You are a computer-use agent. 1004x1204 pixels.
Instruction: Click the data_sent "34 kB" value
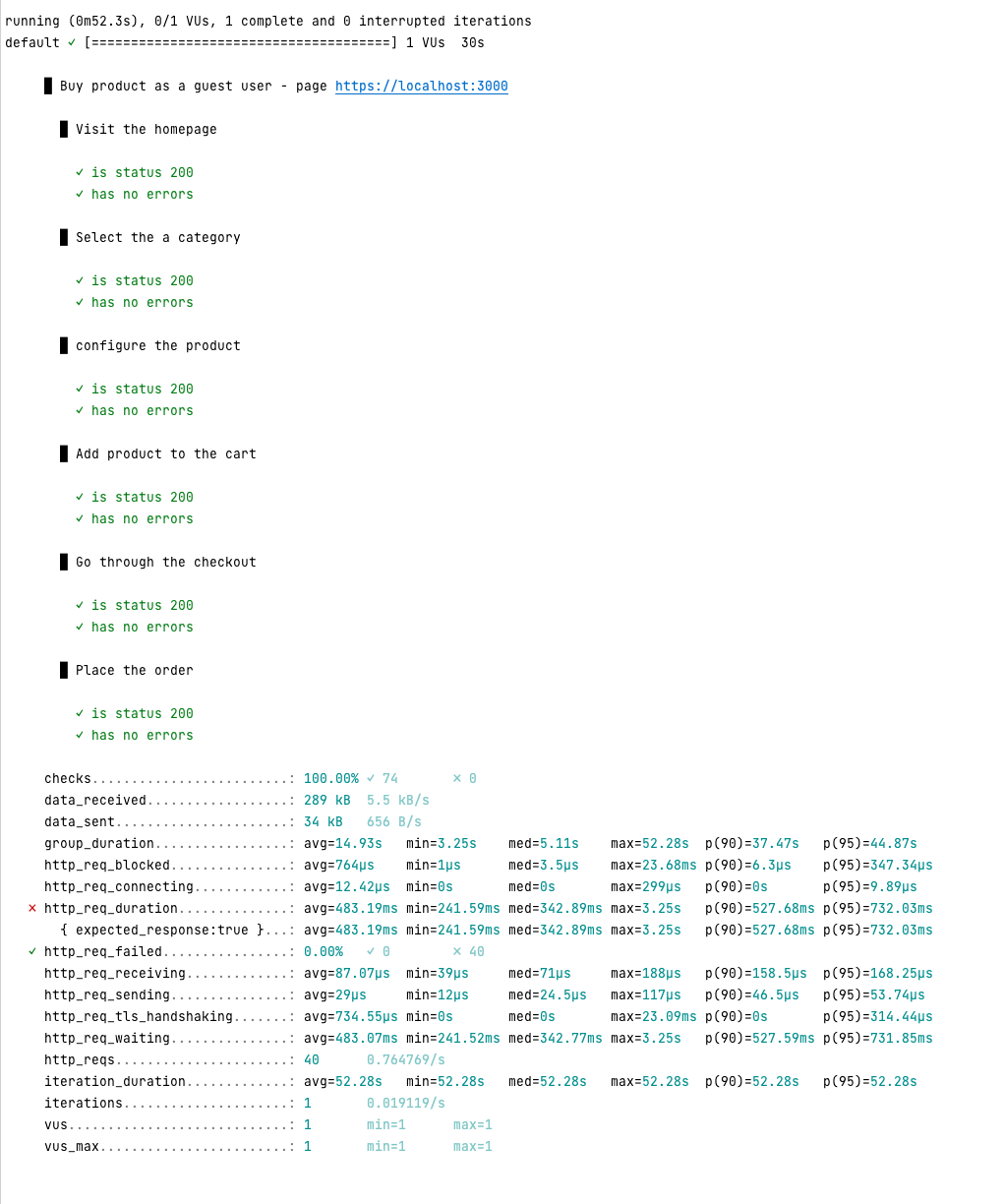click(x=323, y=821)
